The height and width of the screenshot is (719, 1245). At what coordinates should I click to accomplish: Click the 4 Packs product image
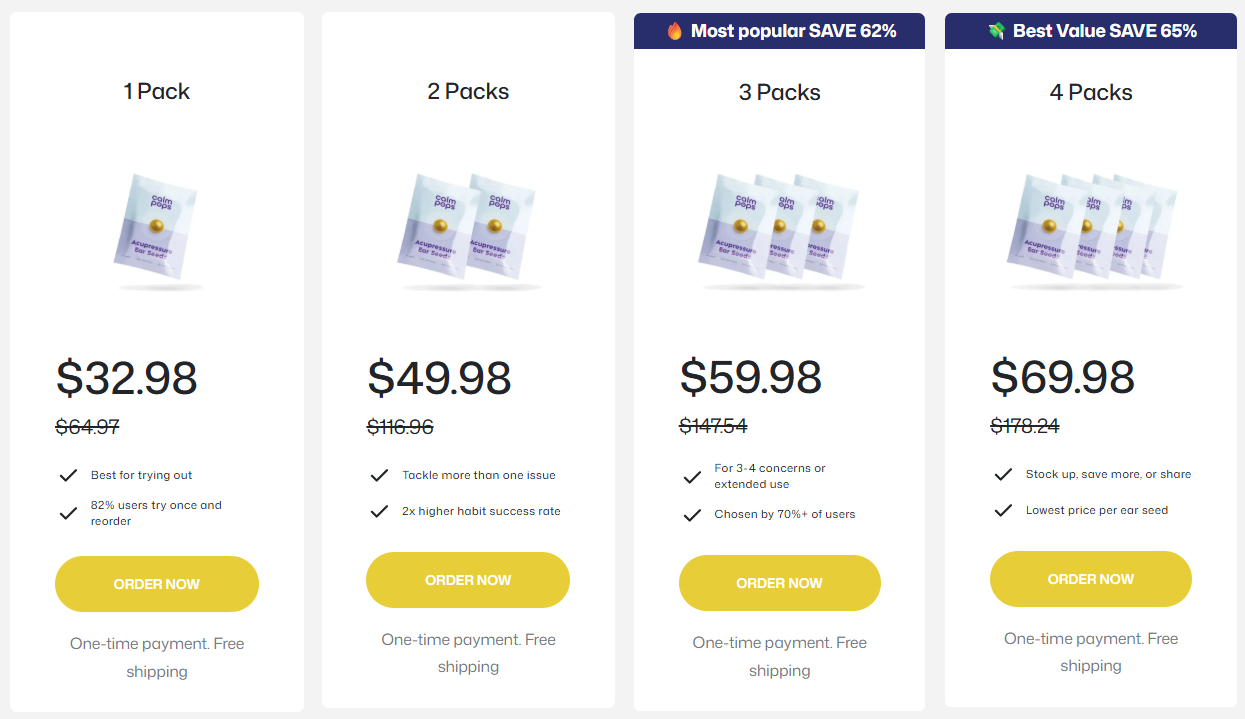pyautogui.click(x=1090, y=228)
